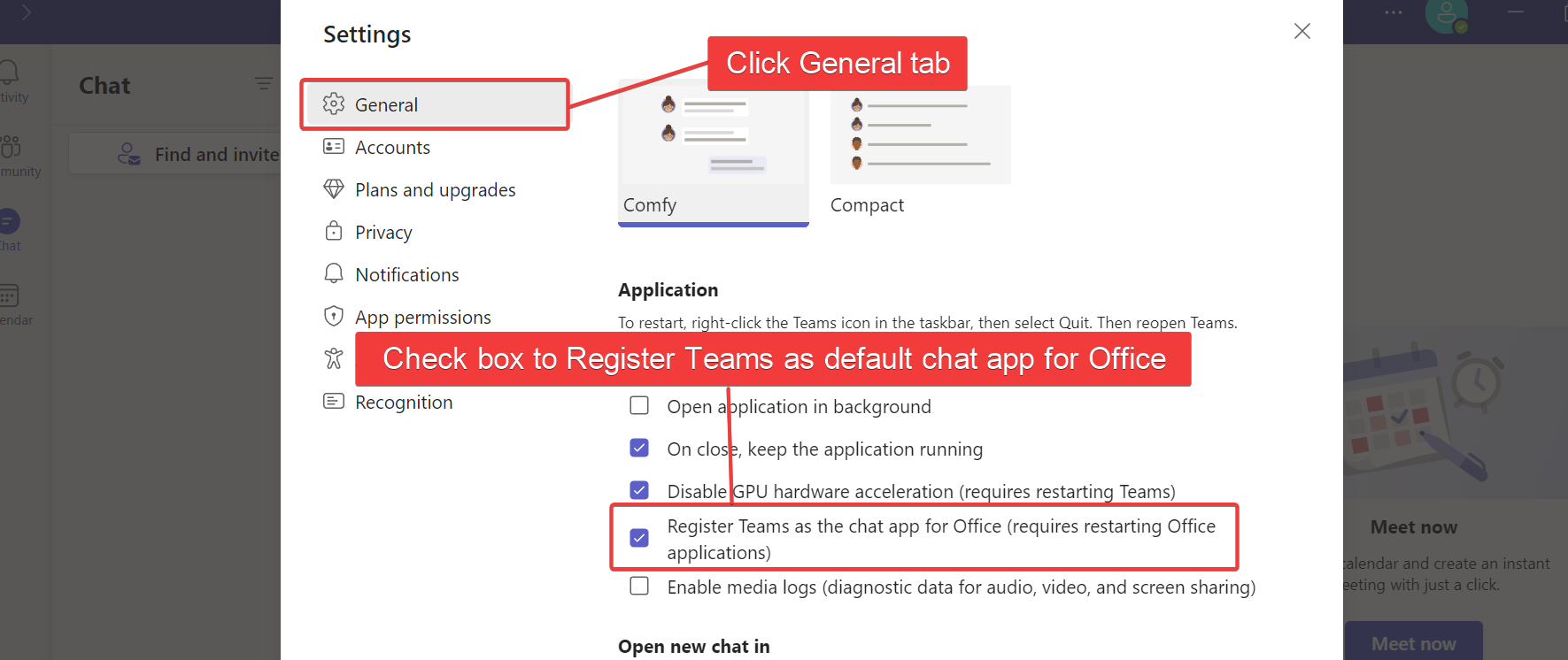1568x660 pixels.
Task: Click the Open new chat in heading
Action: [x=694, y=647]
